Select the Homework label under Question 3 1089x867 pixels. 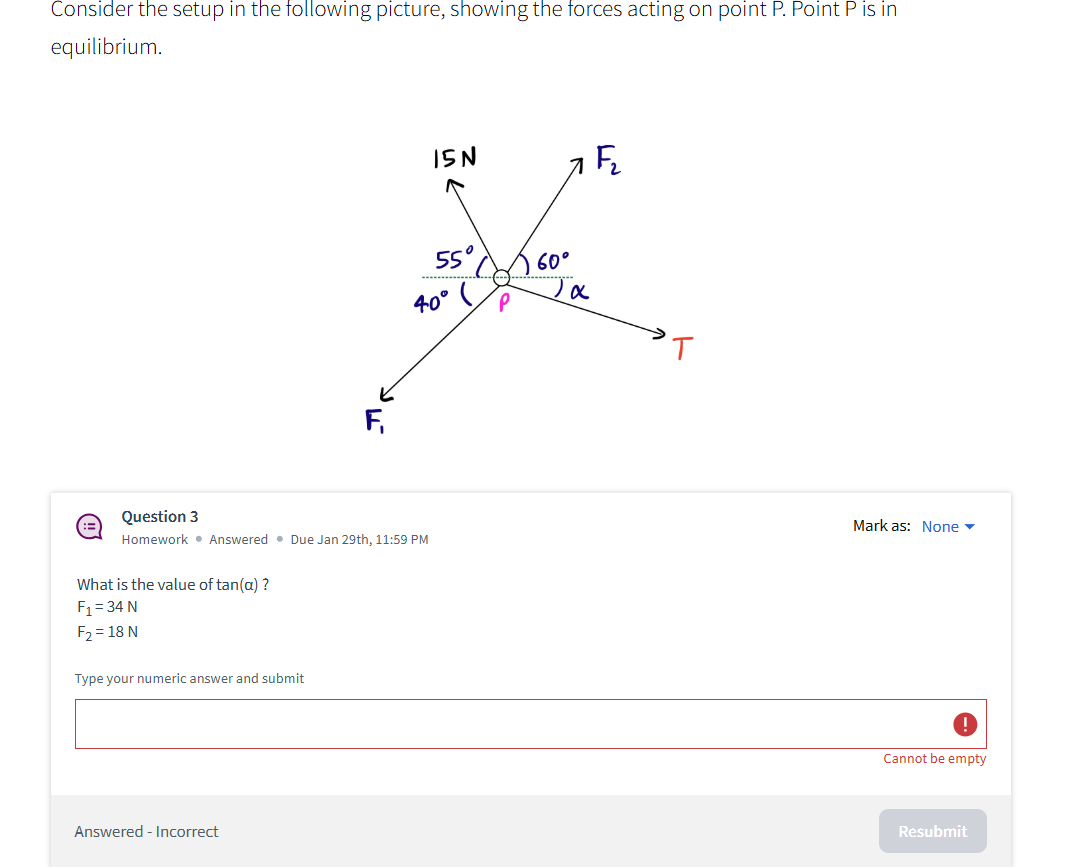[x=154, y=539]
